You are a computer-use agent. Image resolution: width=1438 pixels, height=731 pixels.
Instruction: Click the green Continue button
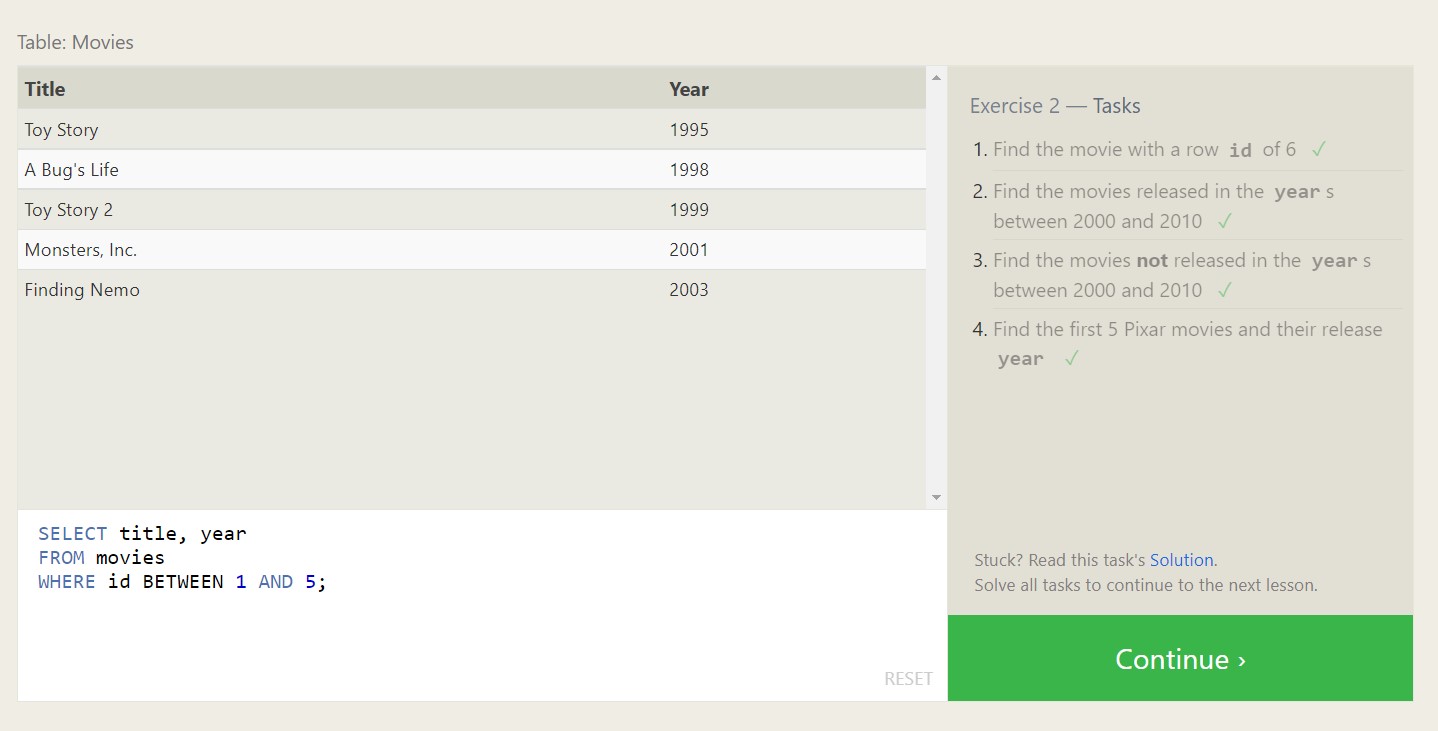tap(1180, 658)
